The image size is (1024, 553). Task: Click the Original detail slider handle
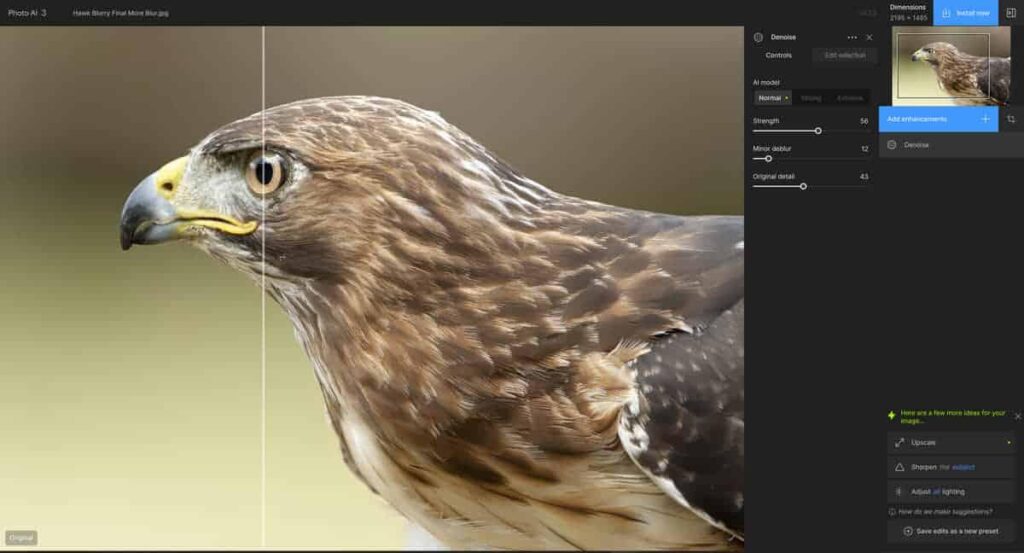(803, 187)
